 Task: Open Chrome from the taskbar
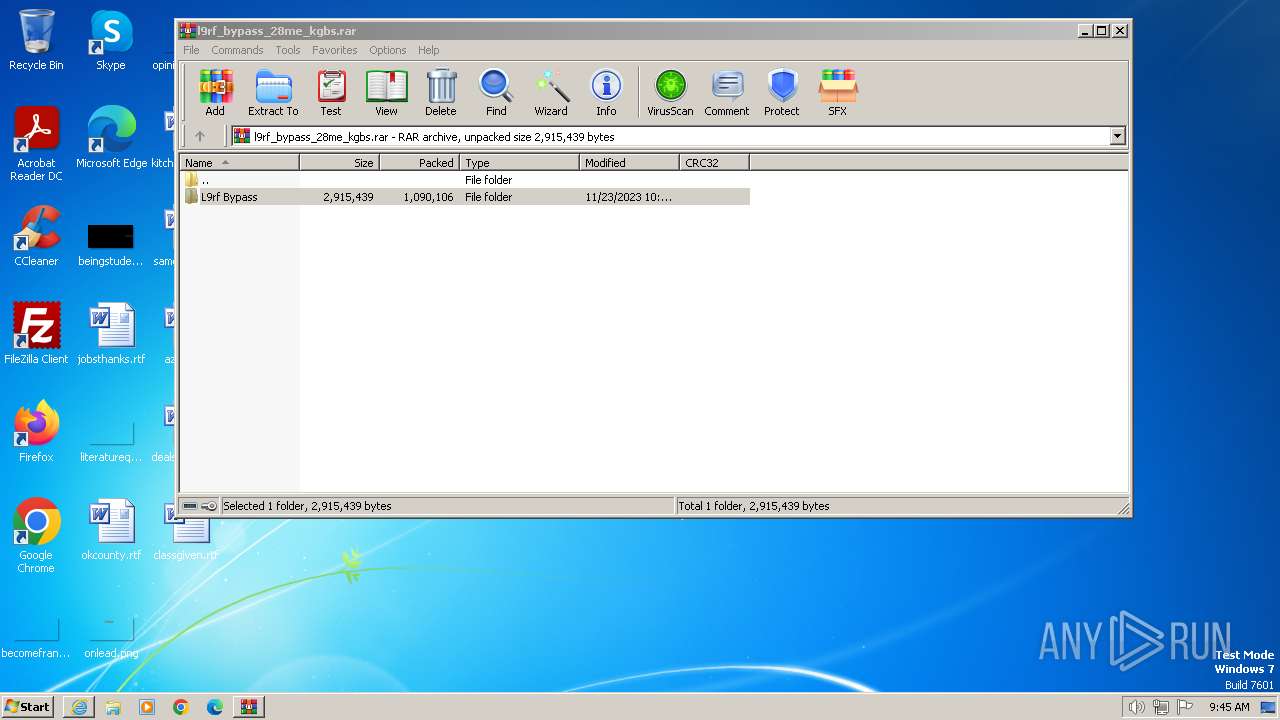tap(181, 707)
